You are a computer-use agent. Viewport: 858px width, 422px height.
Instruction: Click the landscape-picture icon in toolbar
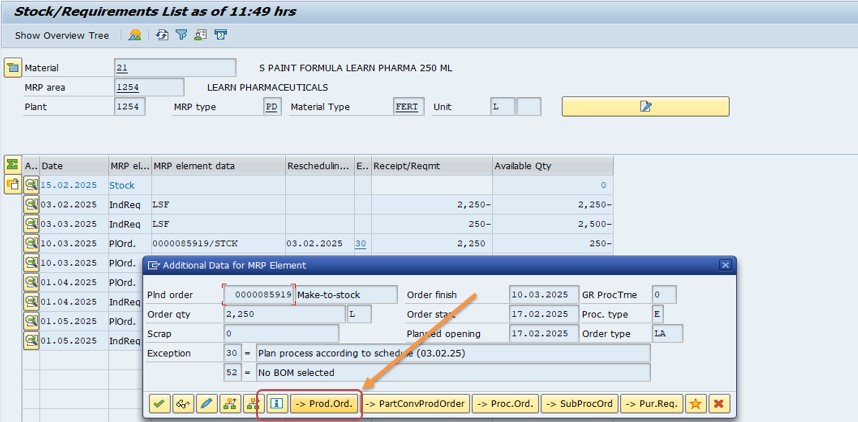[135, 35]
